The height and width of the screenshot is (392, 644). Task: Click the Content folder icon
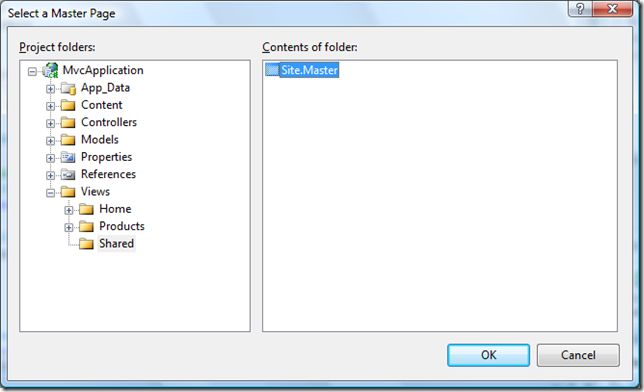tap(68, 105)
